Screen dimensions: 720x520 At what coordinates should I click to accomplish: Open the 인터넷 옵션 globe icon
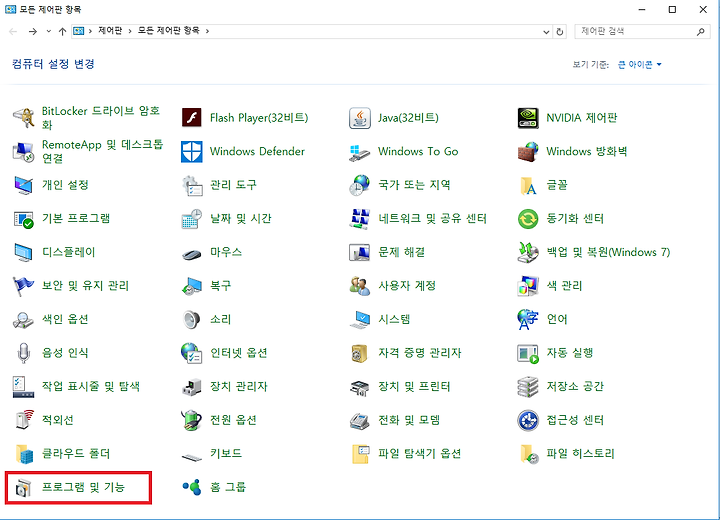tap(191, 353)
